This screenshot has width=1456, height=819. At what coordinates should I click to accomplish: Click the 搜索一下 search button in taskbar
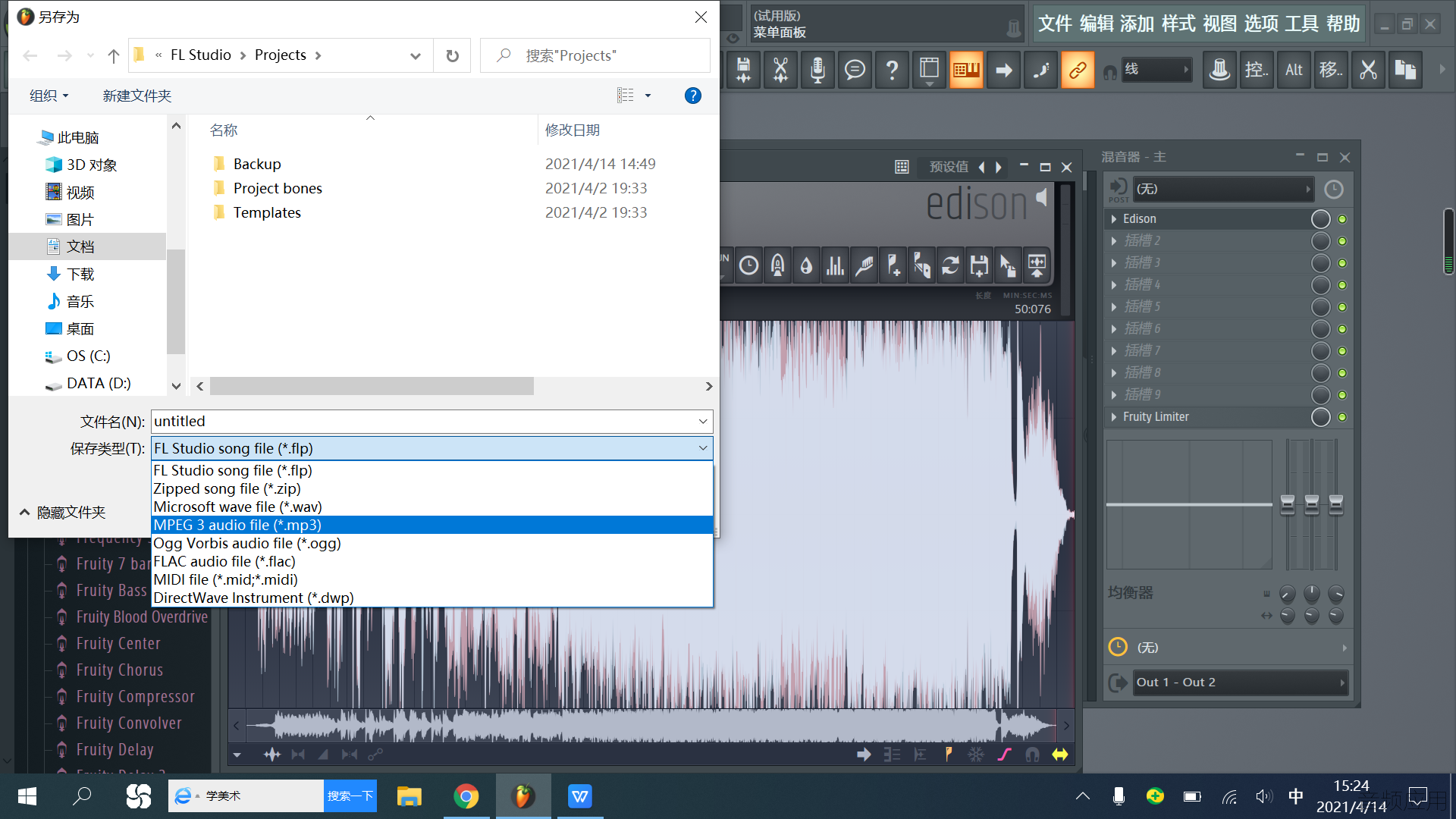(x=350, y=796)
